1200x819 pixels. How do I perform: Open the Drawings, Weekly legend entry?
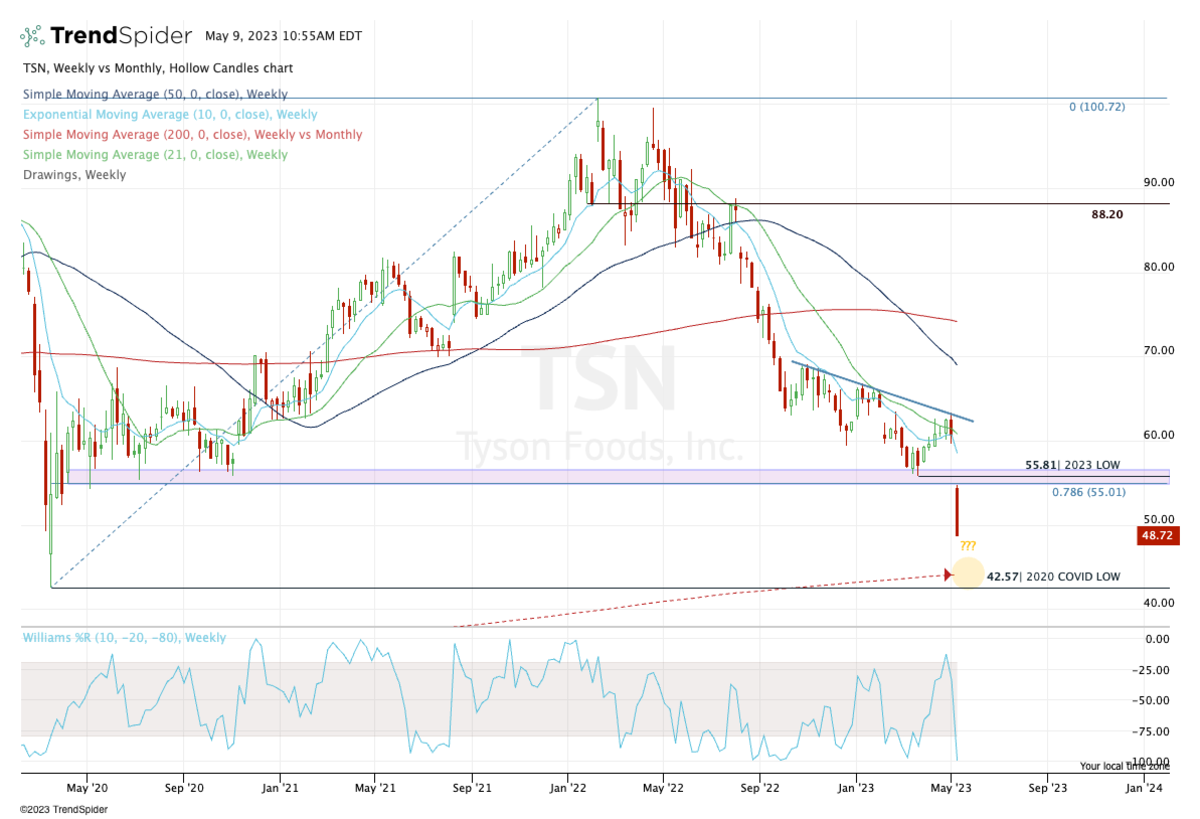(74, 174)
